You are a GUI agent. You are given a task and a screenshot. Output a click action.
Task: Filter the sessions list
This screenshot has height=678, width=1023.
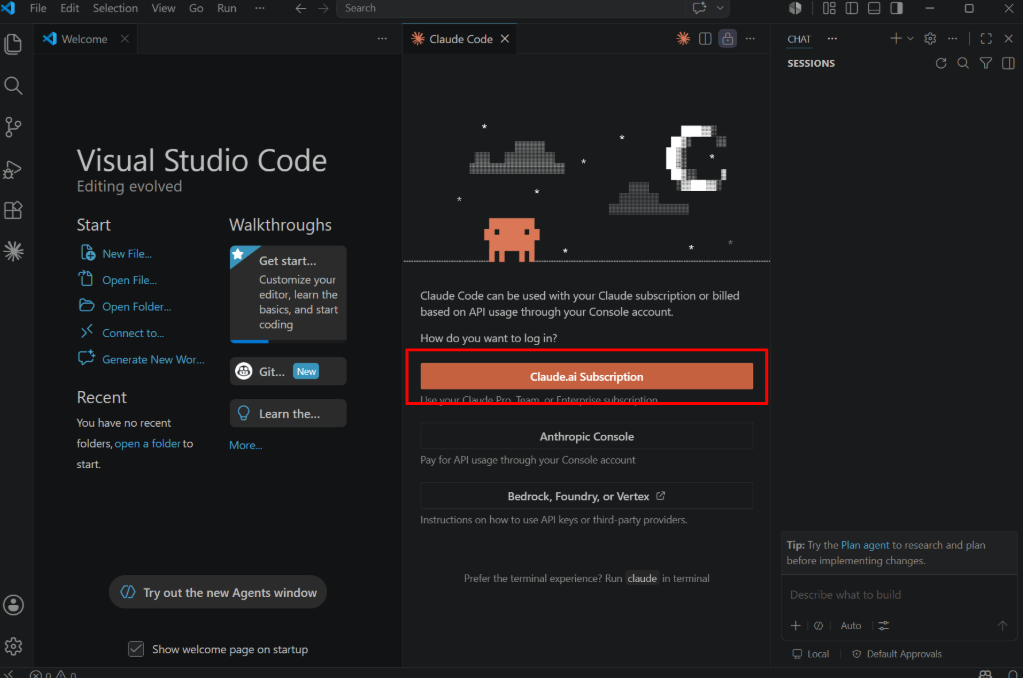[x=986, y=63]
